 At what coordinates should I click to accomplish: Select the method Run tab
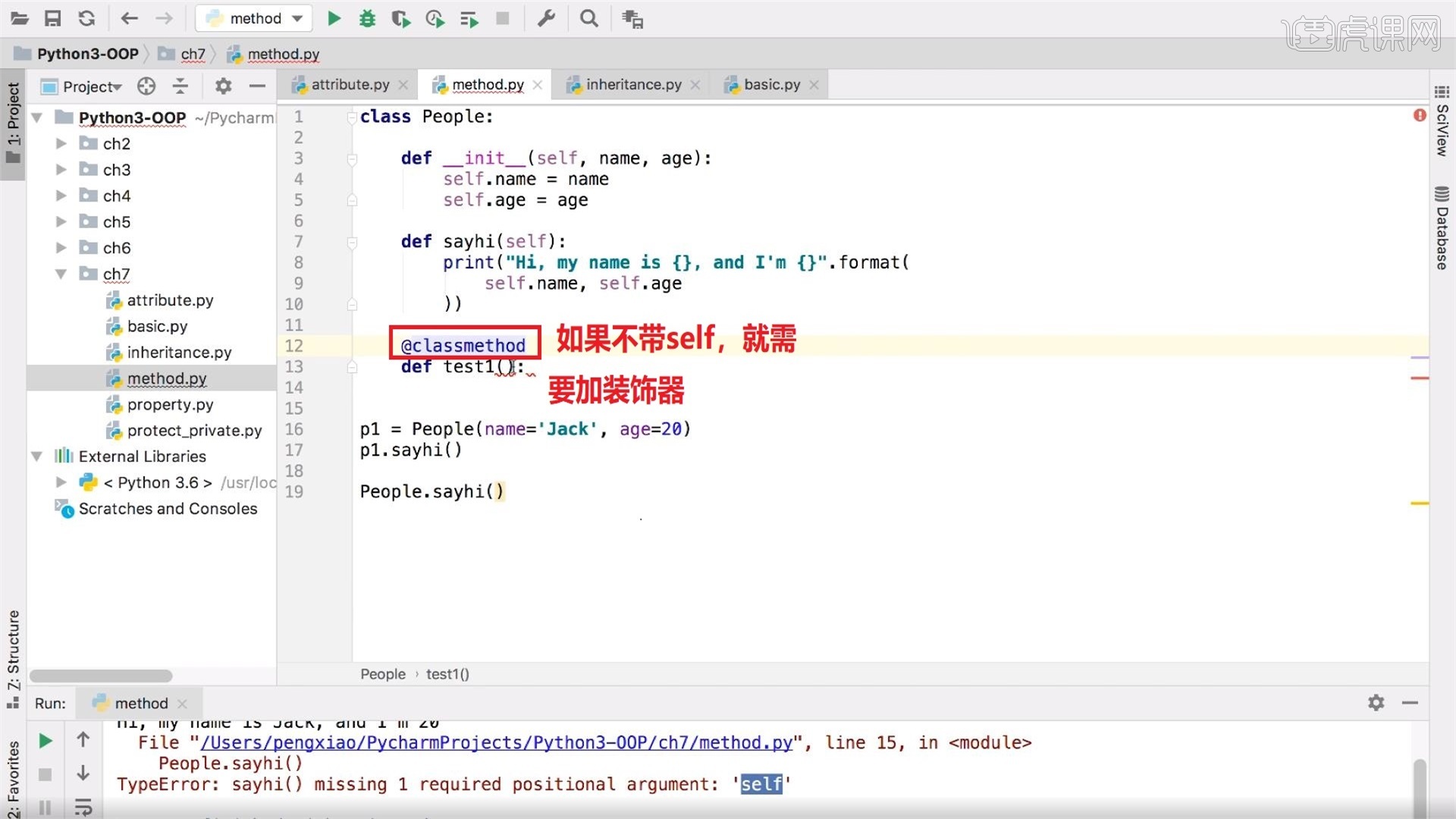click(x=136, y=703)
